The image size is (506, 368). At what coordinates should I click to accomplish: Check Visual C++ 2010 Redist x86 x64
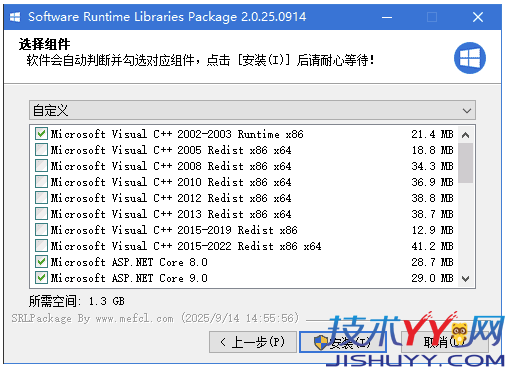[41, 182]
